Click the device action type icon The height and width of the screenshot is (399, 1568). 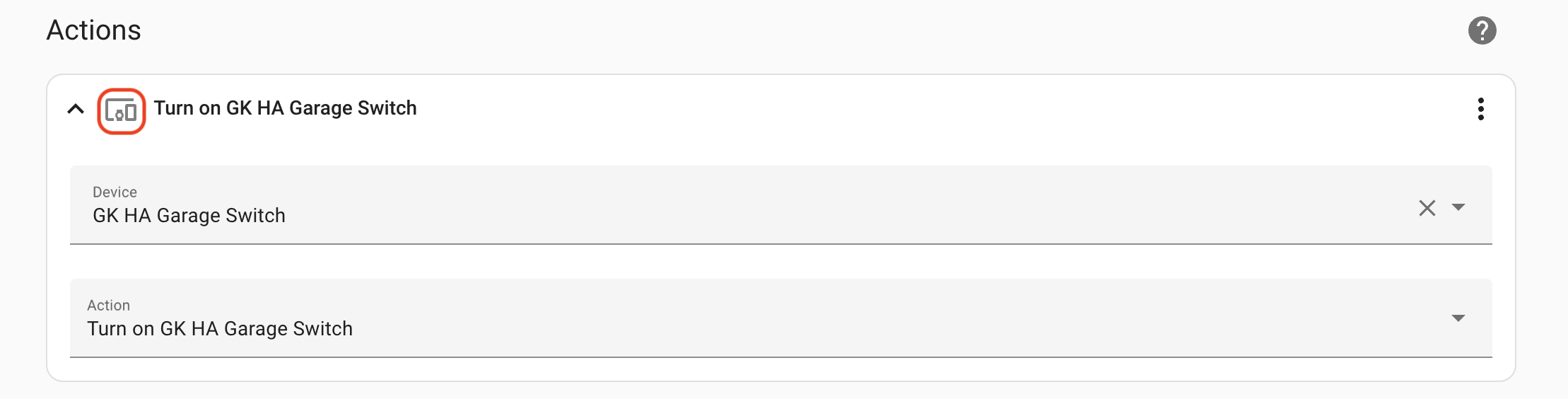tap(122, 111)
